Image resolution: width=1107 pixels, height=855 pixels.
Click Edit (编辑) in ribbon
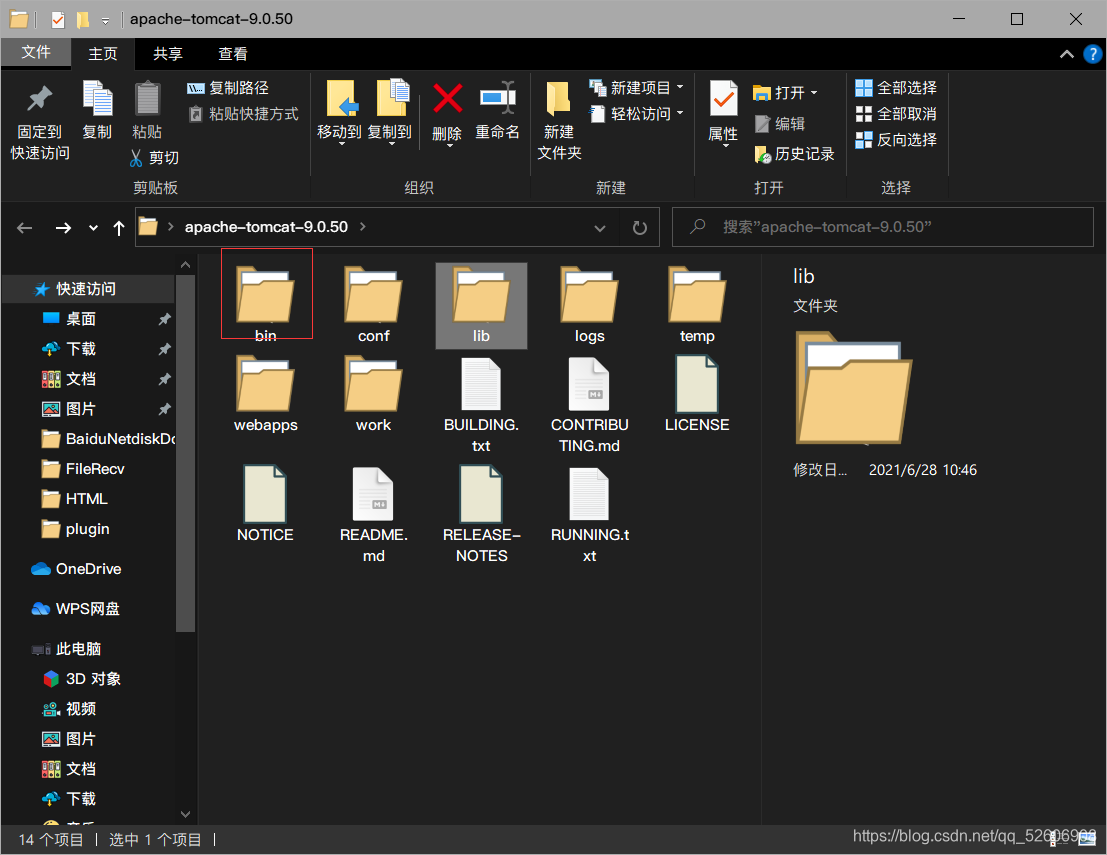coord(780,124)
